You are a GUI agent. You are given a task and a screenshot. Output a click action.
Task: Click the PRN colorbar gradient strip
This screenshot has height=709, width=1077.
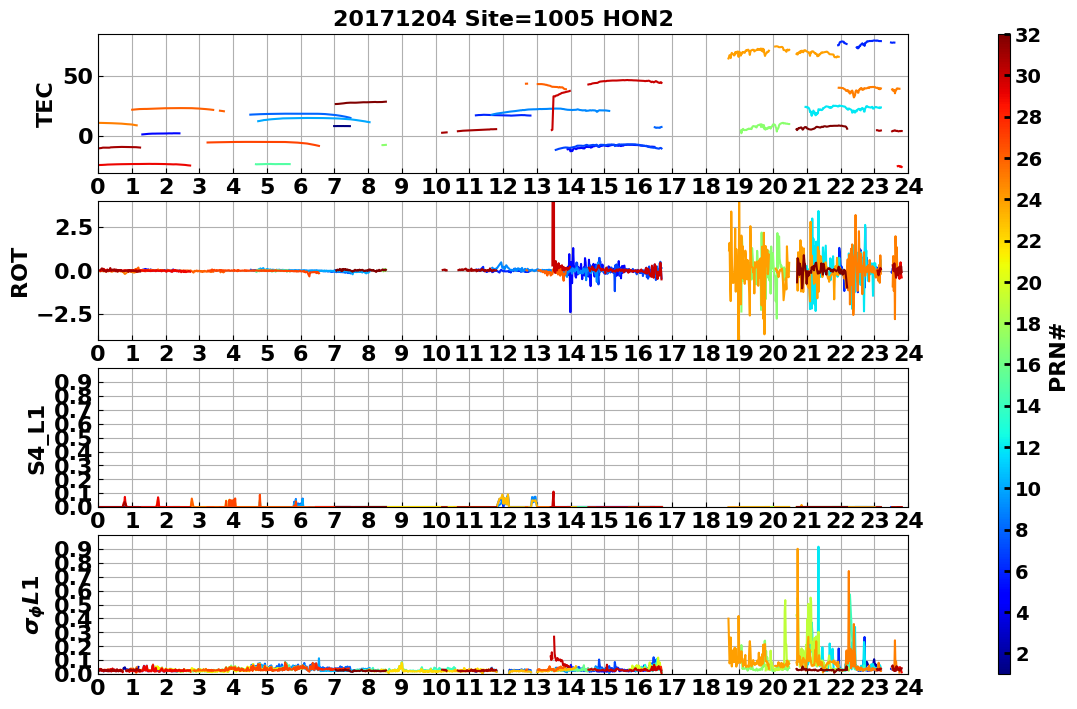(1004, 354)
